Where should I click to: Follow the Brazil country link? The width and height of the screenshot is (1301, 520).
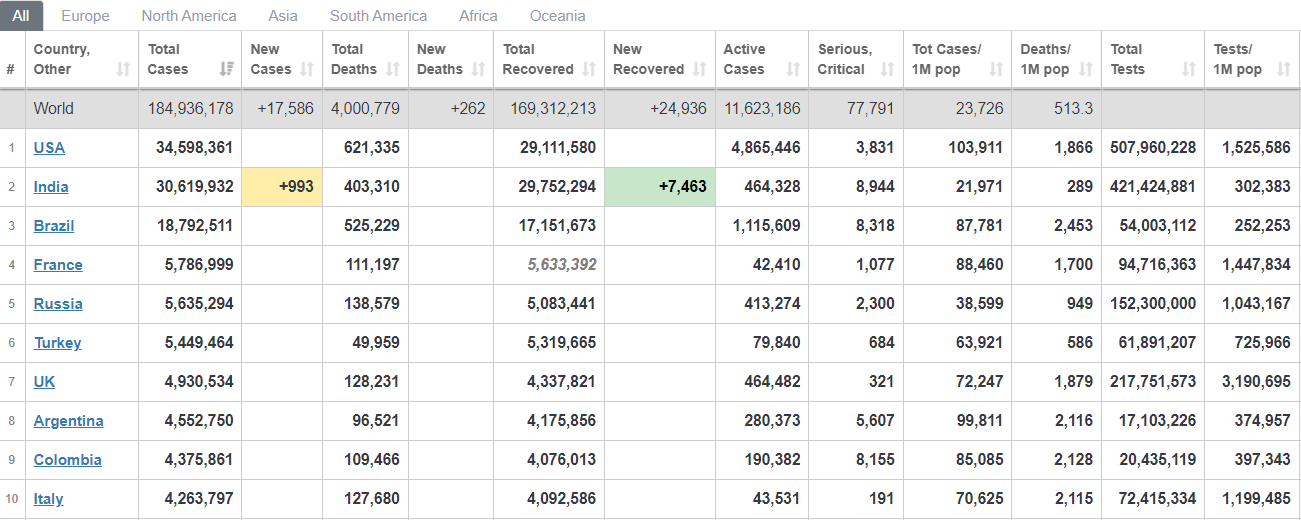(54, 226)
